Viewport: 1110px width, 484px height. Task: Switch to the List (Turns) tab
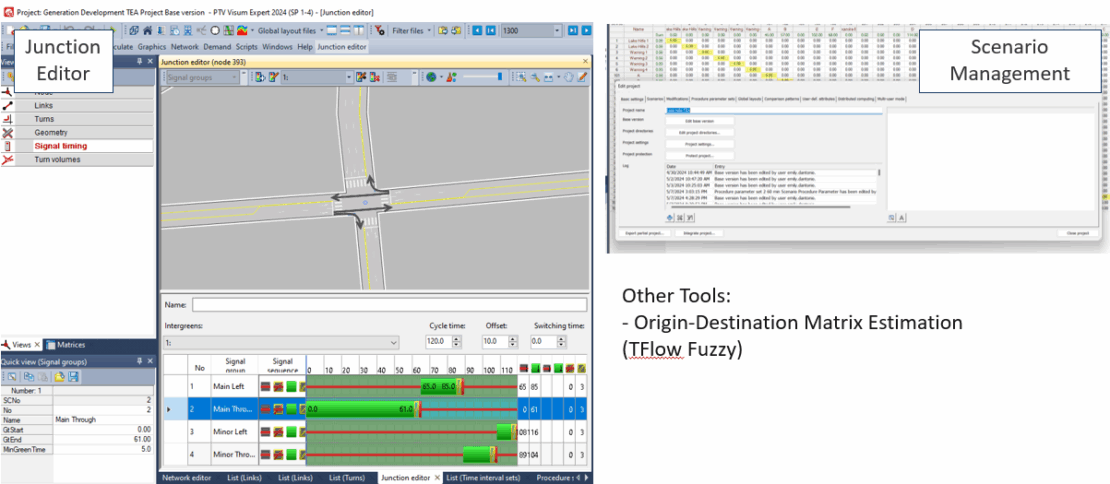(349, 478)
